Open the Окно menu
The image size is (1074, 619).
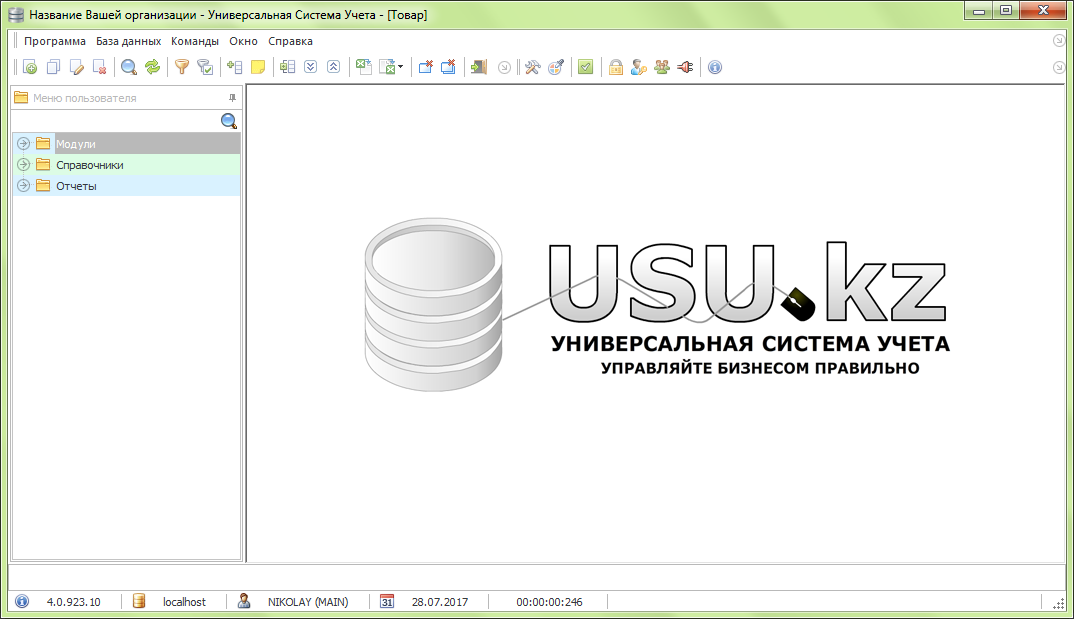tap(243, 41)
